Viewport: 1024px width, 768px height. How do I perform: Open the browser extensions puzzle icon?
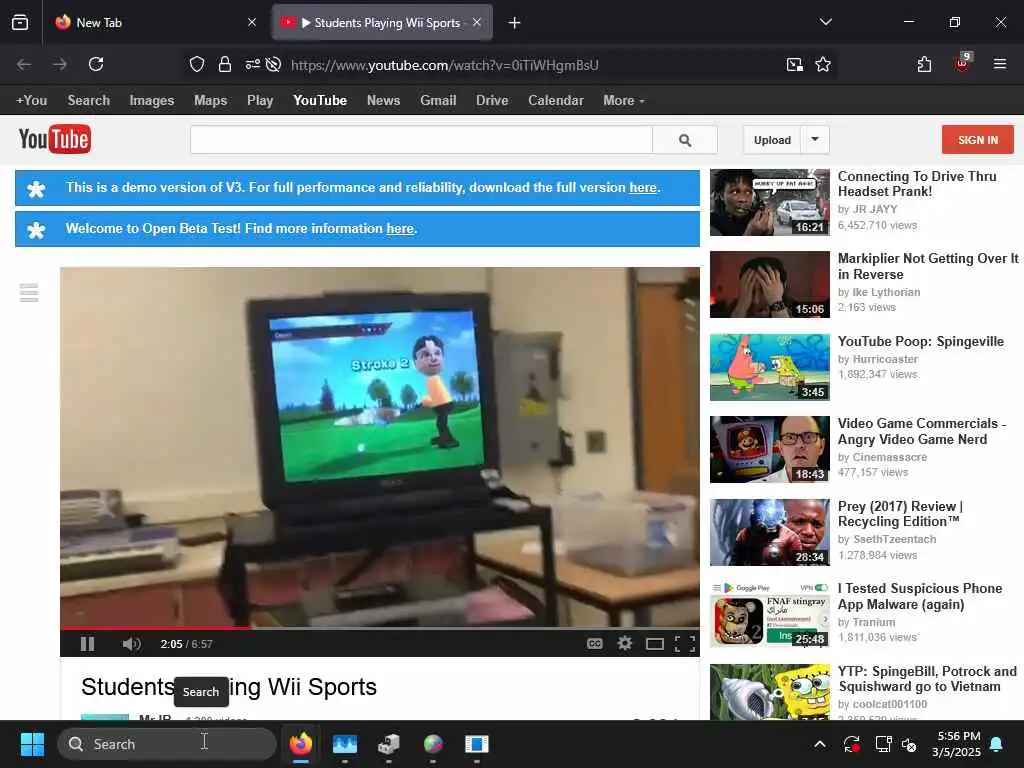tap(924, 64)
